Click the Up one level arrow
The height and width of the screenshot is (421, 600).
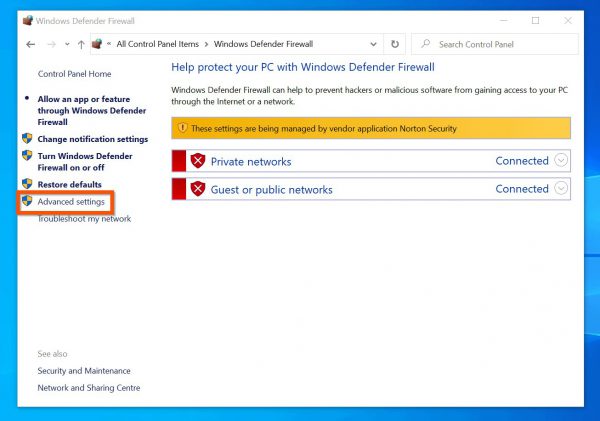(x=81, y=45)
